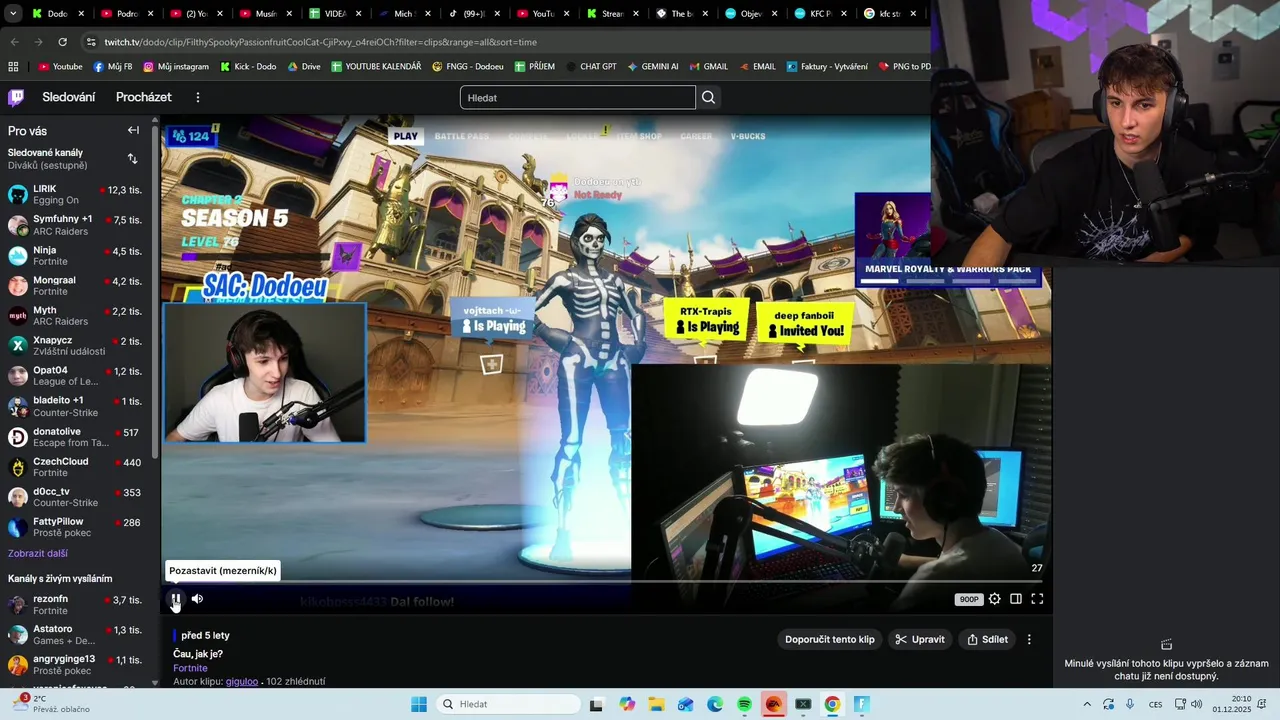The height and width of the screenshot is (720, 1280).
Task: Open the CHAT GPT bookmark
Action: 591,67
